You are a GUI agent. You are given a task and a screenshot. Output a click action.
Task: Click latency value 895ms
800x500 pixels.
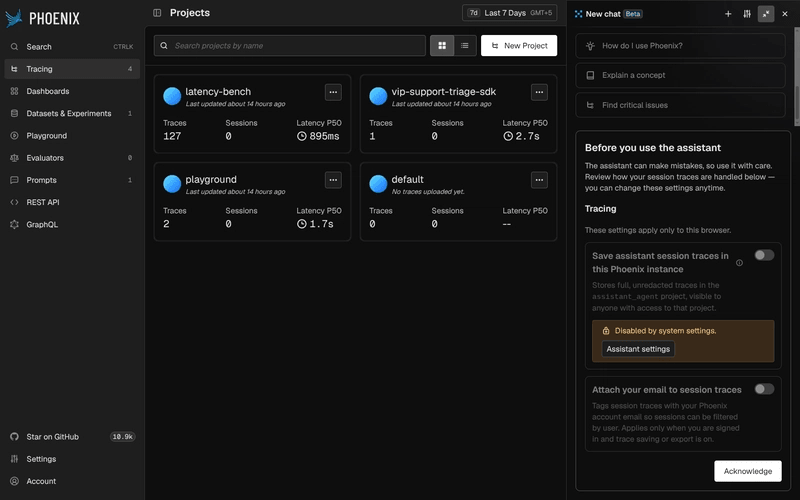click(324, 136)
